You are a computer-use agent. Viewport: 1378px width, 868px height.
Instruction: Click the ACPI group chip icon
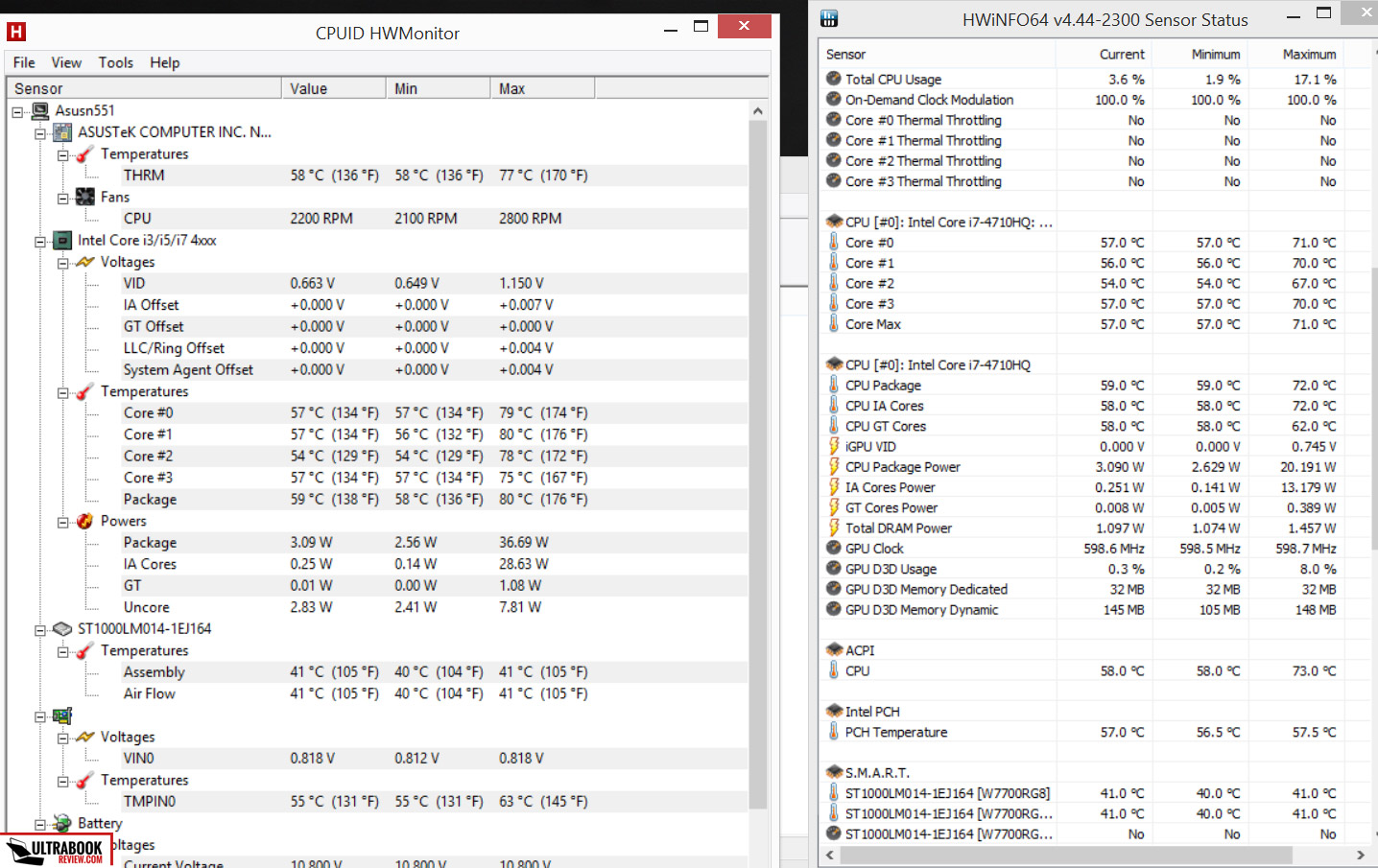pos(834,649)
